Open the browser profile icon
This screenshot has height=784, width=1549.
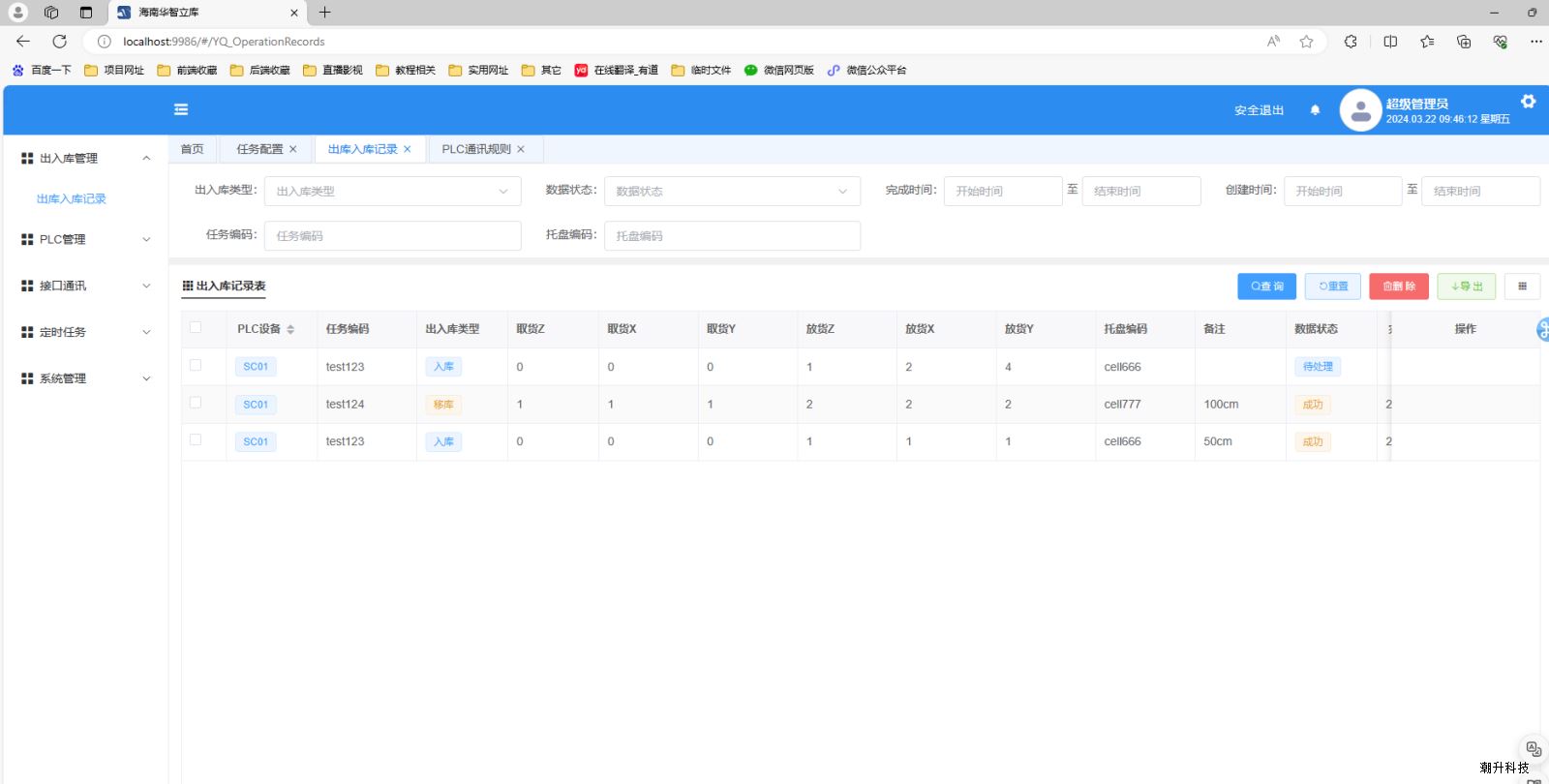17,13
